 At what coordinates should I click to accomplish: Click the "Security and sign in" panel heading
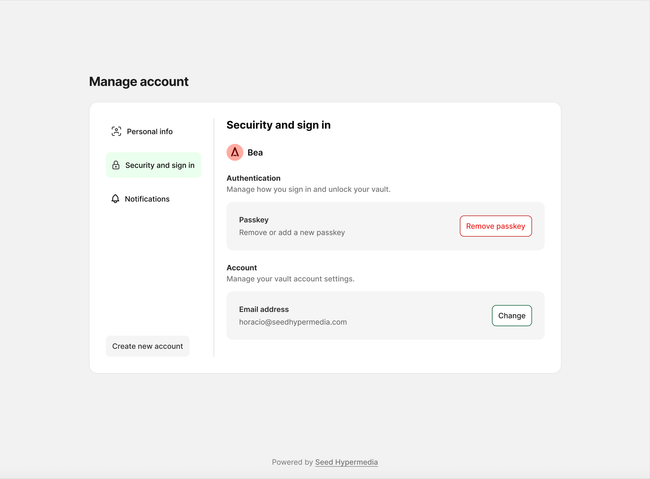point(278,125)
